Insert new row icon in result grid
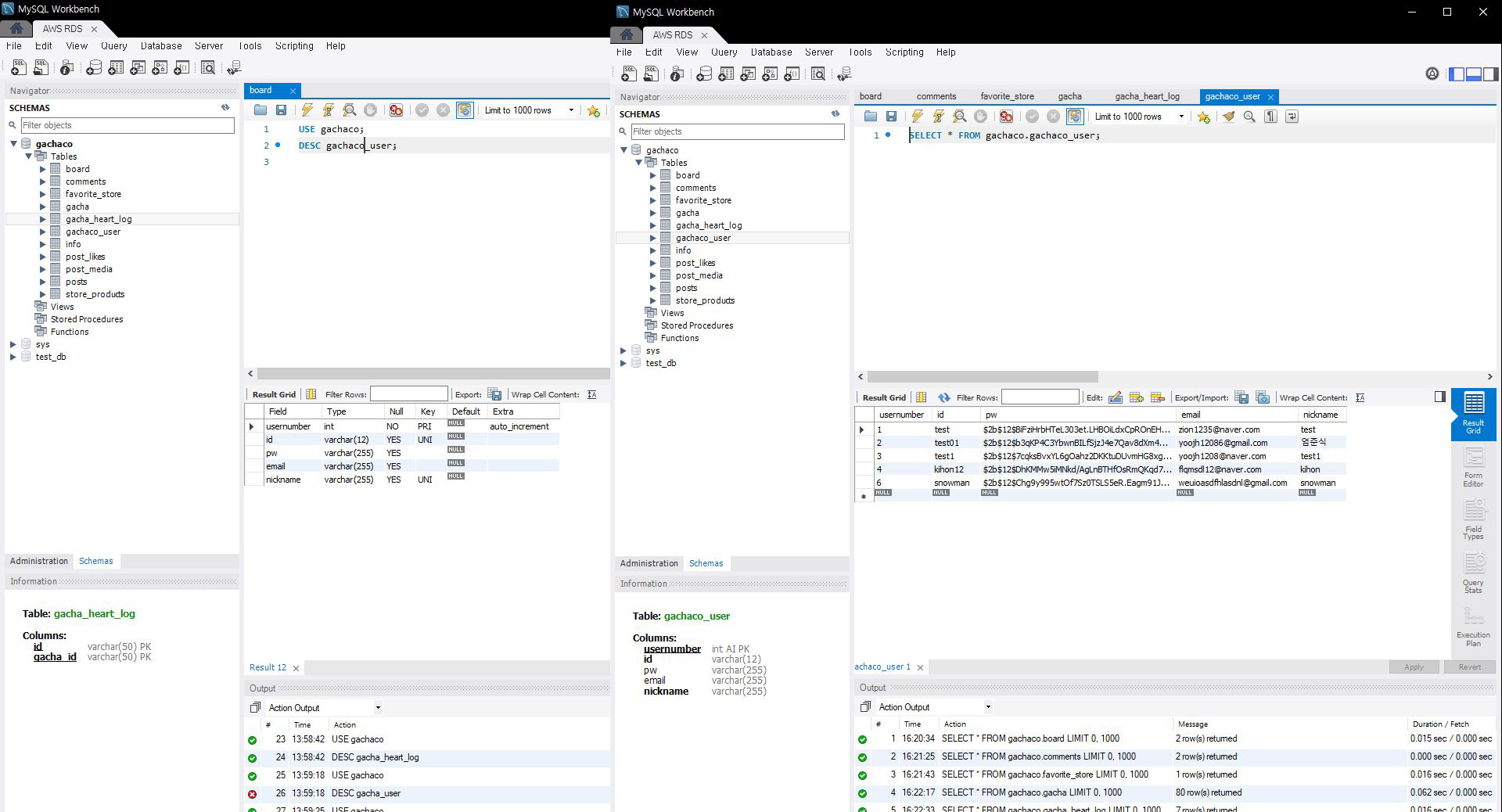Image resolution: width=1502 pixels, height=812 pixels. (1137, 397)
